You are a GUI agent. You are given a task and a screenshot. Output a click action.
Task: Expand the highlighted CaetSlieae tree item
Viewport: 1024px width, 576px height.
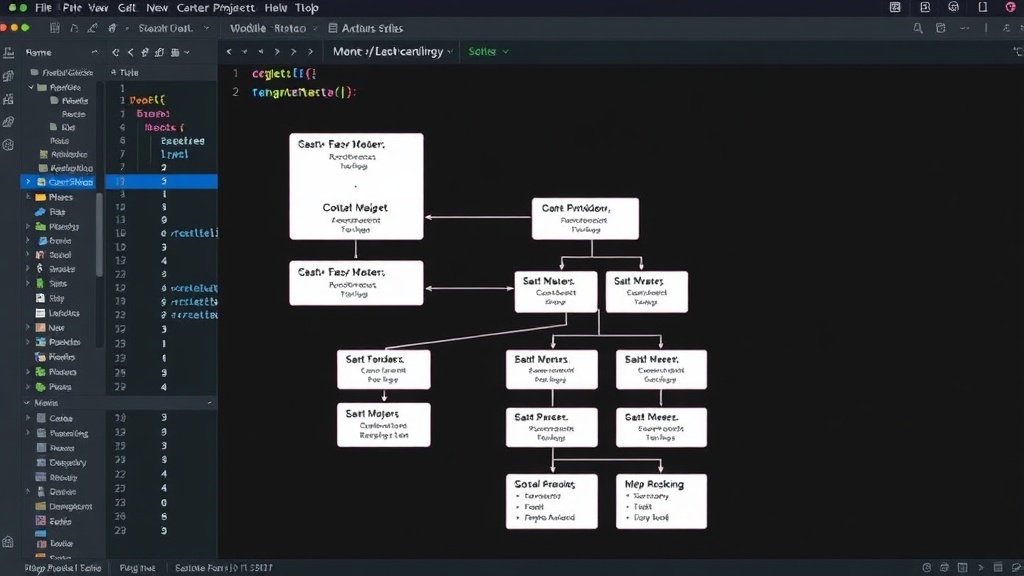tap(28, 182)
